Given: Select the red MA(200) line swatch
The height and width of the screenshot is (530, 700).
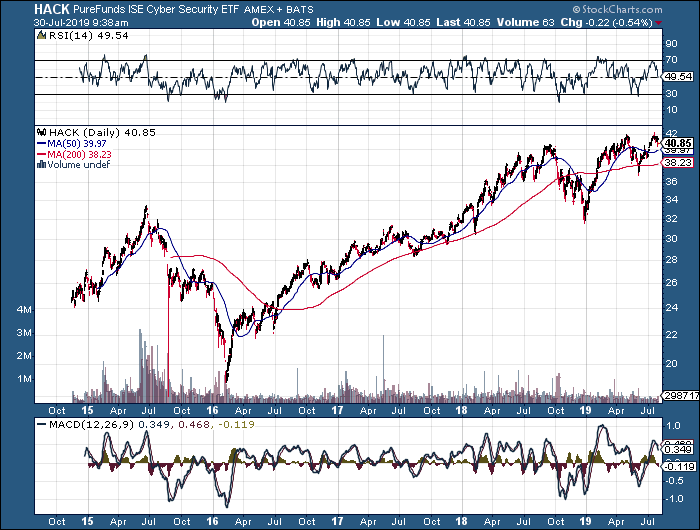Looking at the screenshot, I should point(42,154).
